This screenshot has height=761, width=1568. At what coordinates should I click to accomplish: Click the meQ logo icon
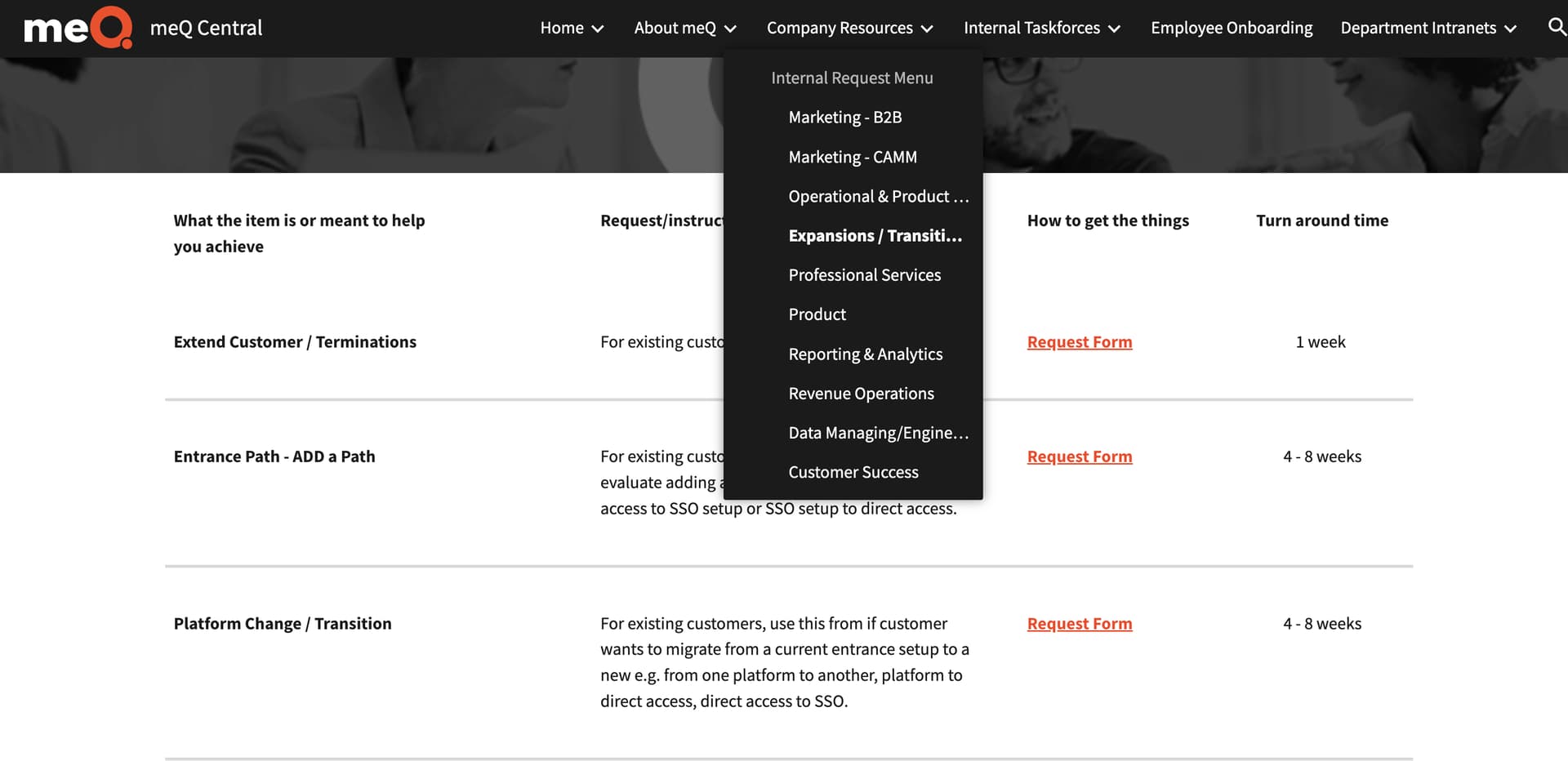[x=78, y=28]
